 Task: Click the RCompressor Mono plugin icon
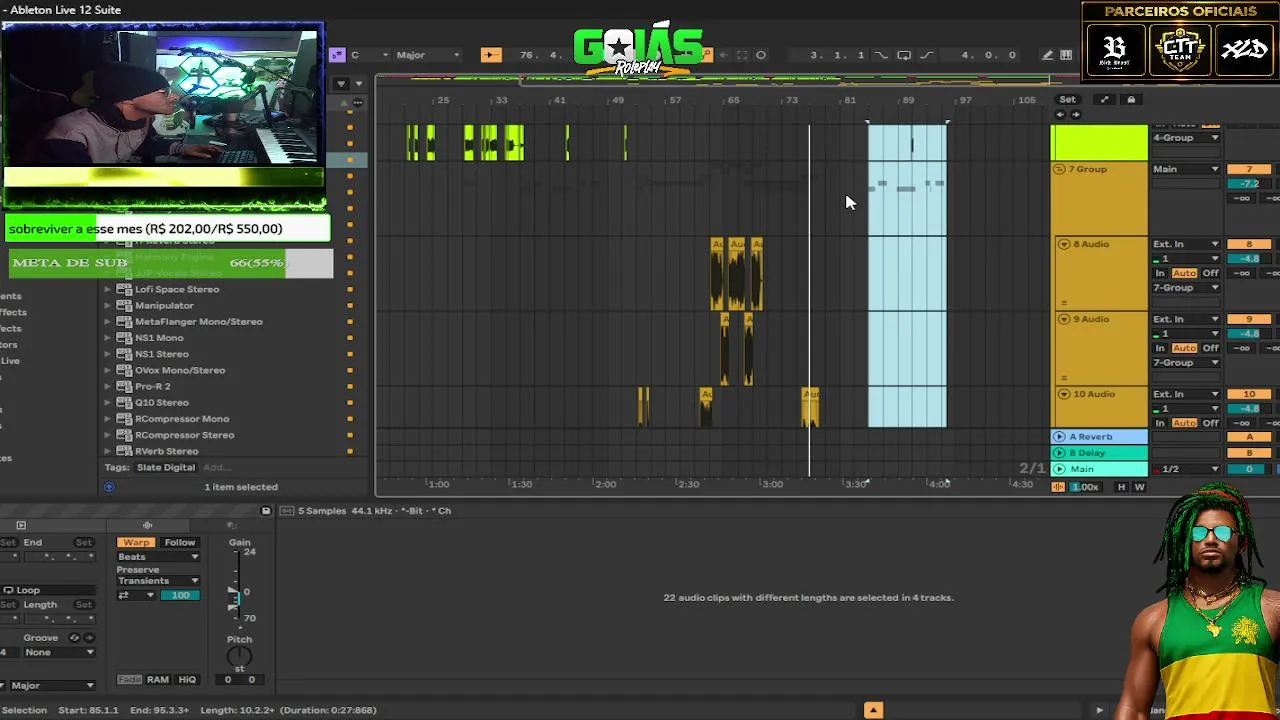[124, 419]
